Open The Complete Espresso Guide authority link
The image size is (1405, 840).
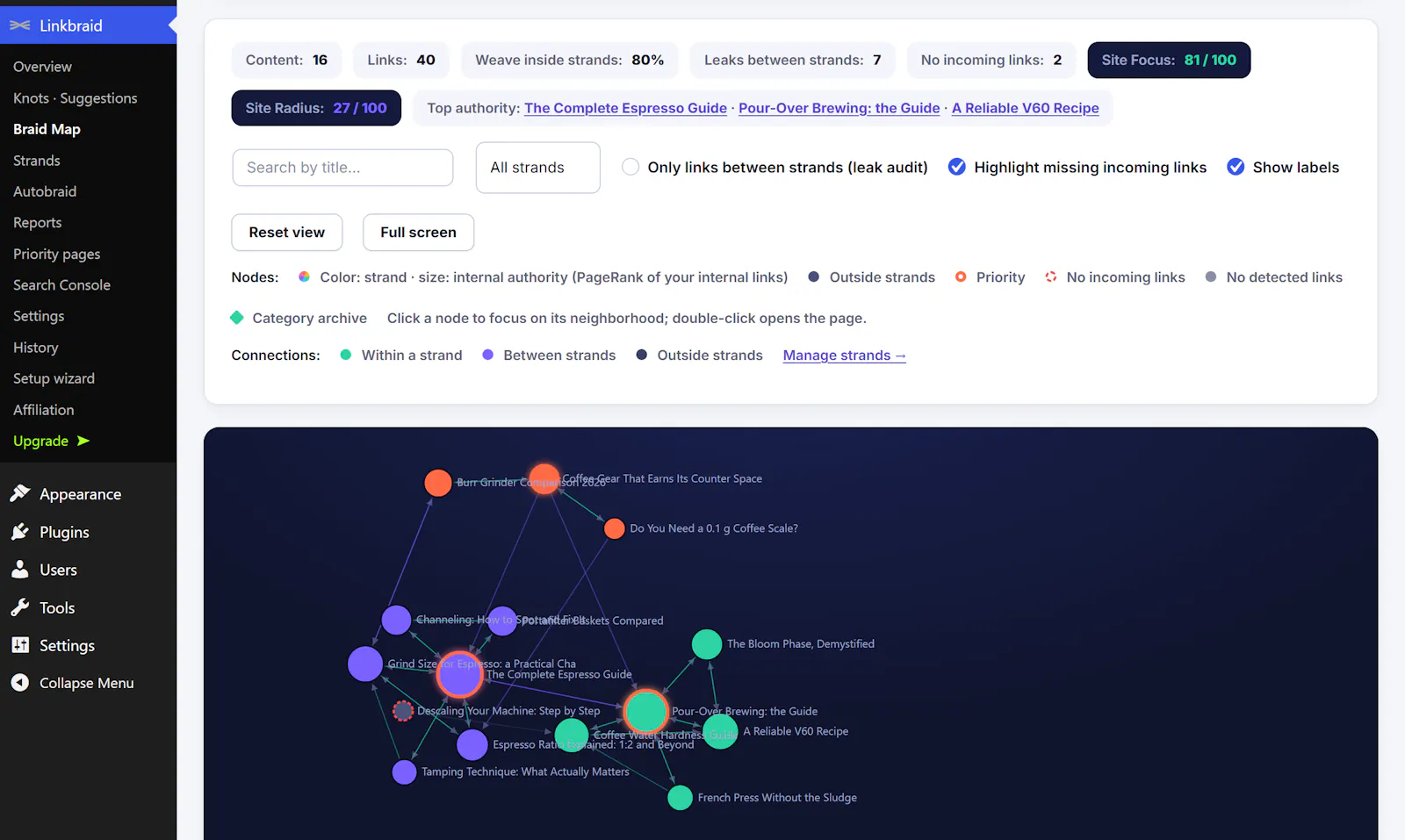click(x=625, y=108)
